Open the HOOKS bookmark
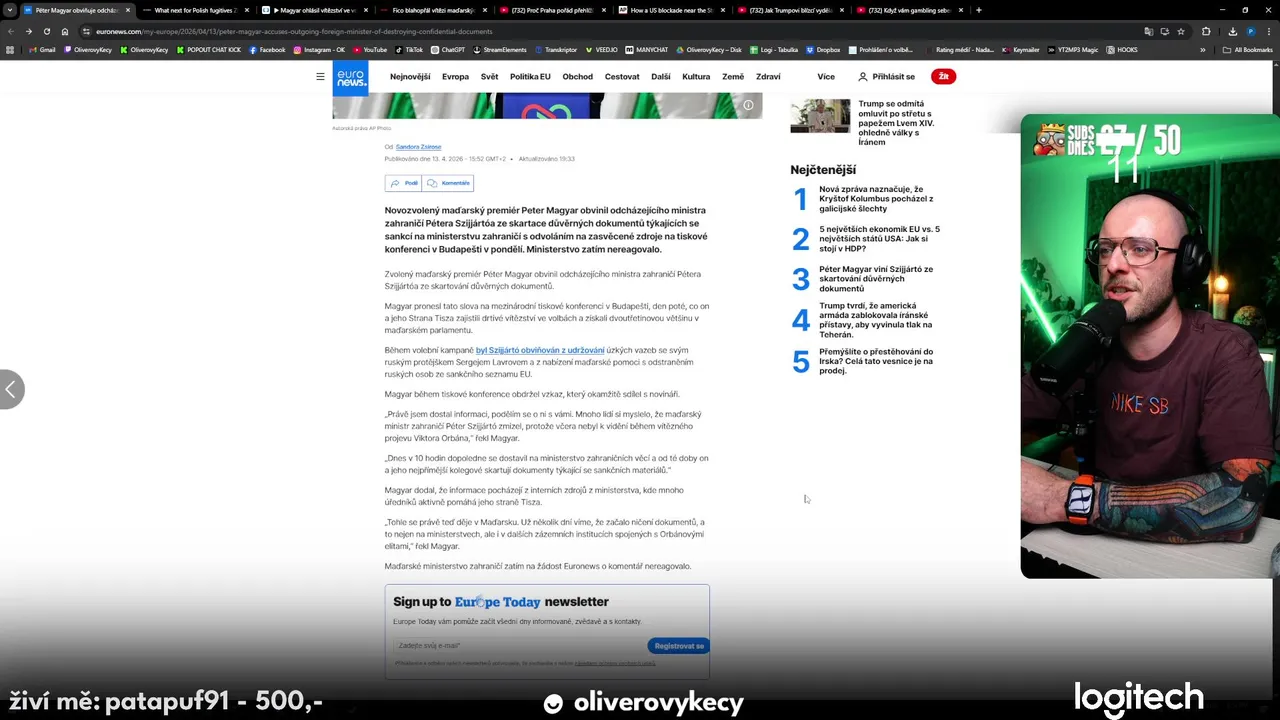Image resolution: width=1280 pixels, height=720 pixels. coord(1122,49)
